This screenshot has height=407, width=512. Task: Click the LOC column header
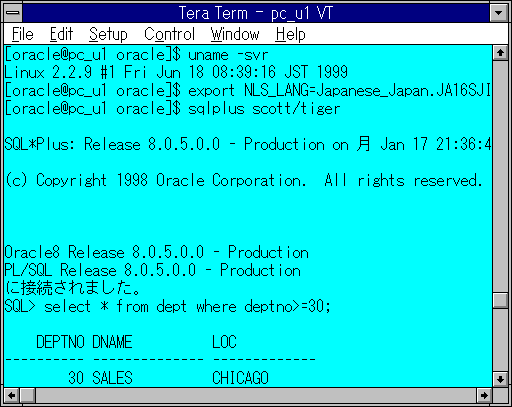(224, 342)
